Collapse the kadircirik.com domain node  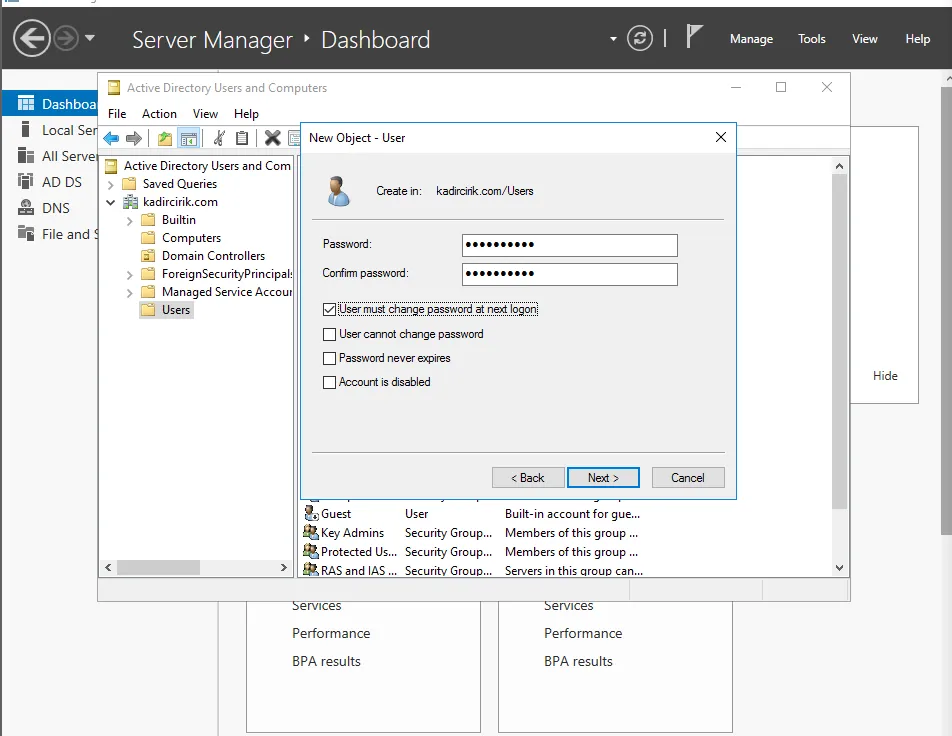[x=110, y=202]
